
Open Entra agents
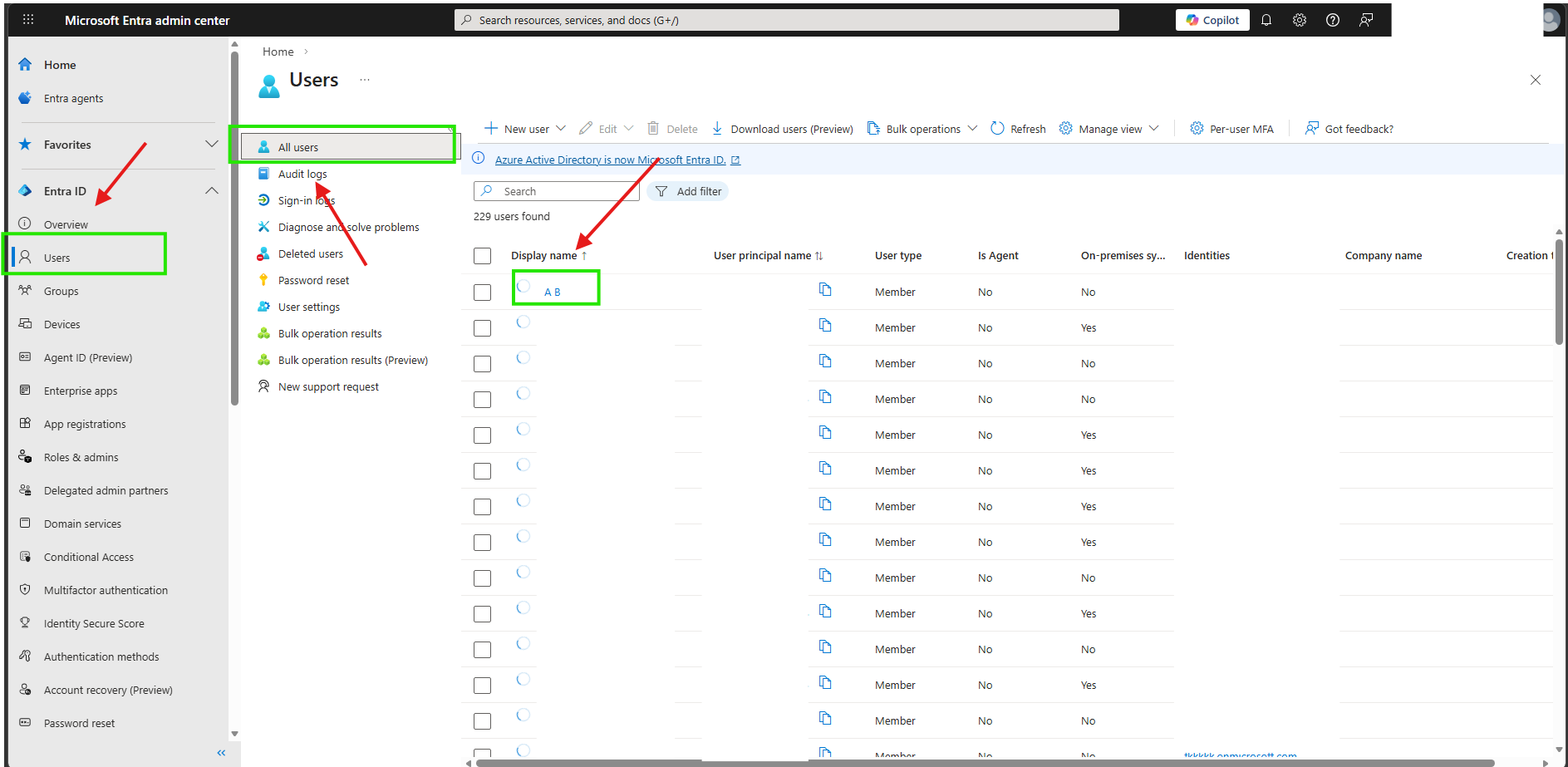click(x=73, y=98)
